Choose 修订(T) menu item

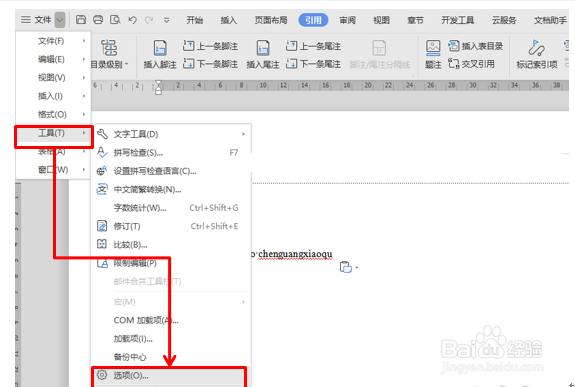pos(171,226)
